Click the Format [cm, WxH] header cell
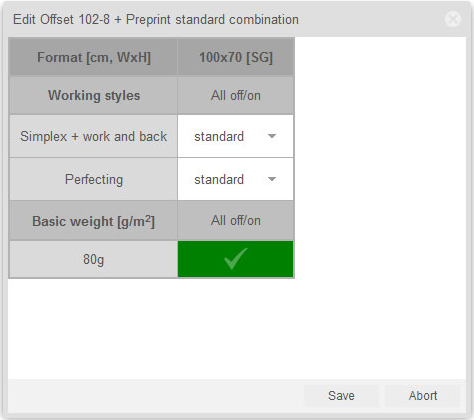 pyautogui.click(x=94, y=57)
